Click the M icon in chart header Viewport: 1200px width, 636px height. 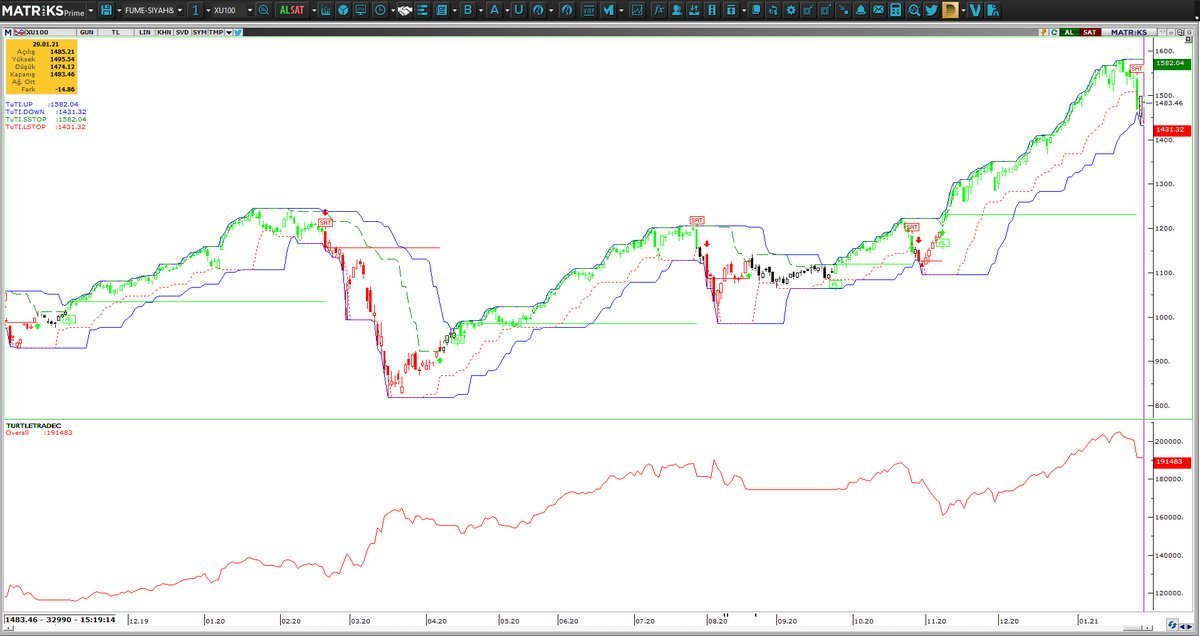[8, 32]
